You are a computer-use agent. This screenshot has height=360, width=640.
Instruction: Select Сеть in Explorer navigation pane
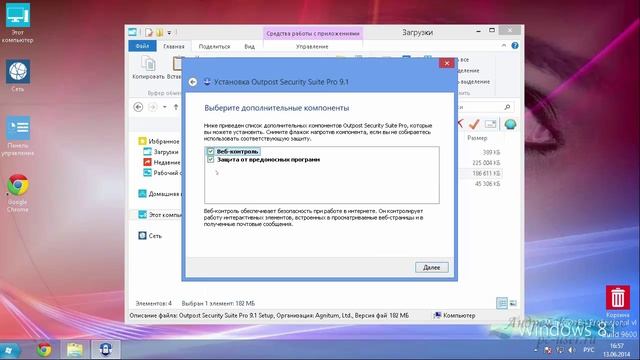[150, 236]
